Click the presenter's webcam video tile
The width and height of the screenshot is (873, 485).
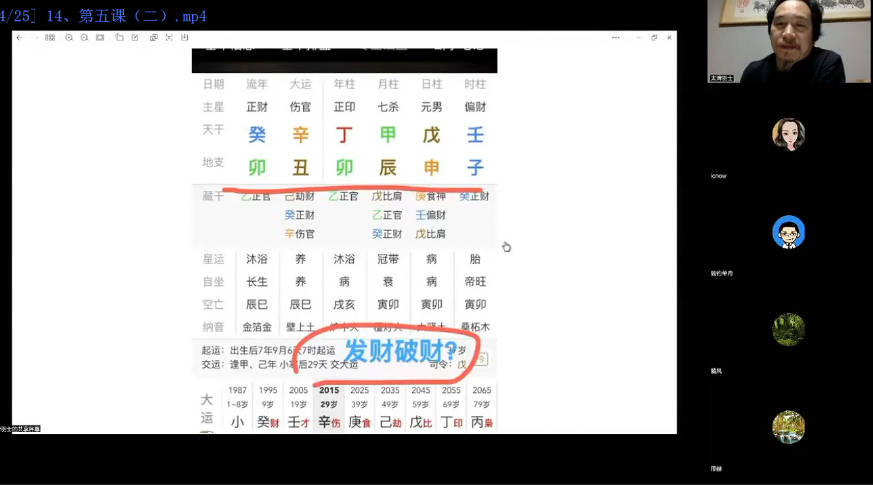pos(790,41)
